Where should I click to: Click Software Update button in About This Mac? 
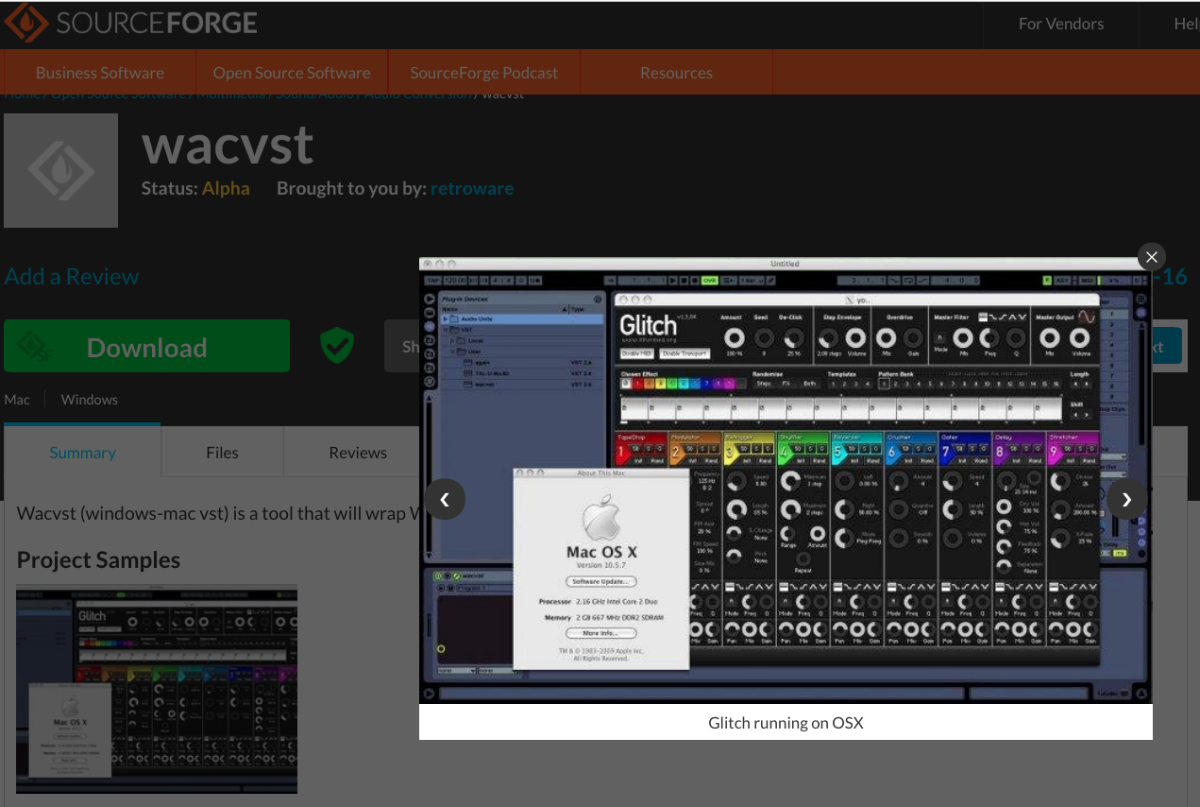point(601,581)
